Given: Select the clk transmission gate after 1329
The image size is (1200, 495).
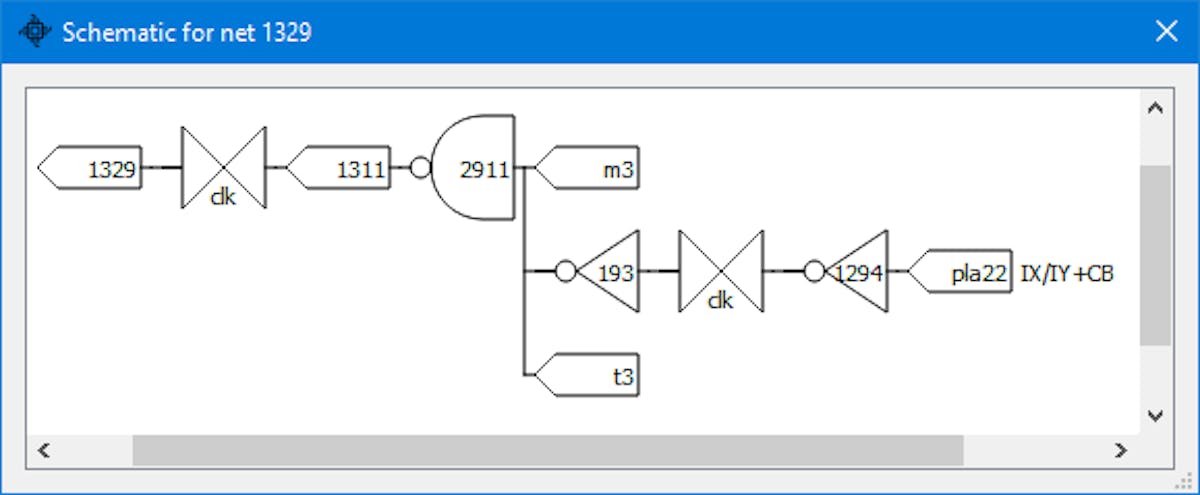Looking at the screenshot, I should (223, 168).
